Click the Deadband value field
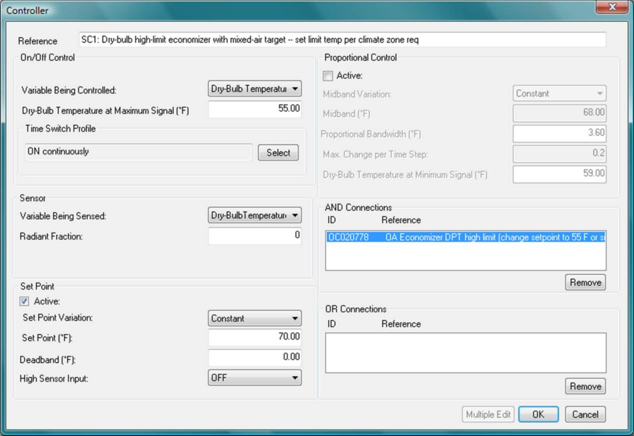Screen dimensions: 634x436 [x=255, y=358]
